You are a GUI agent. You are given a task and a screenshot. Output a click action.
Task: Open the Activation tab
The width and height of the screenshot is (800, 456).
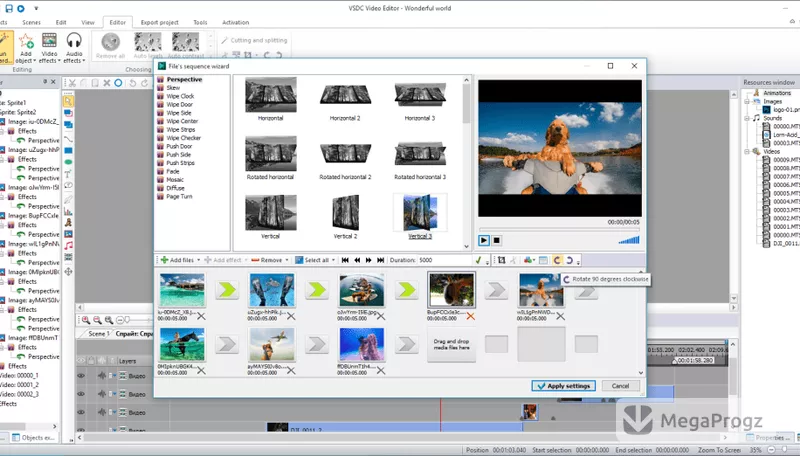pos(235,22)
